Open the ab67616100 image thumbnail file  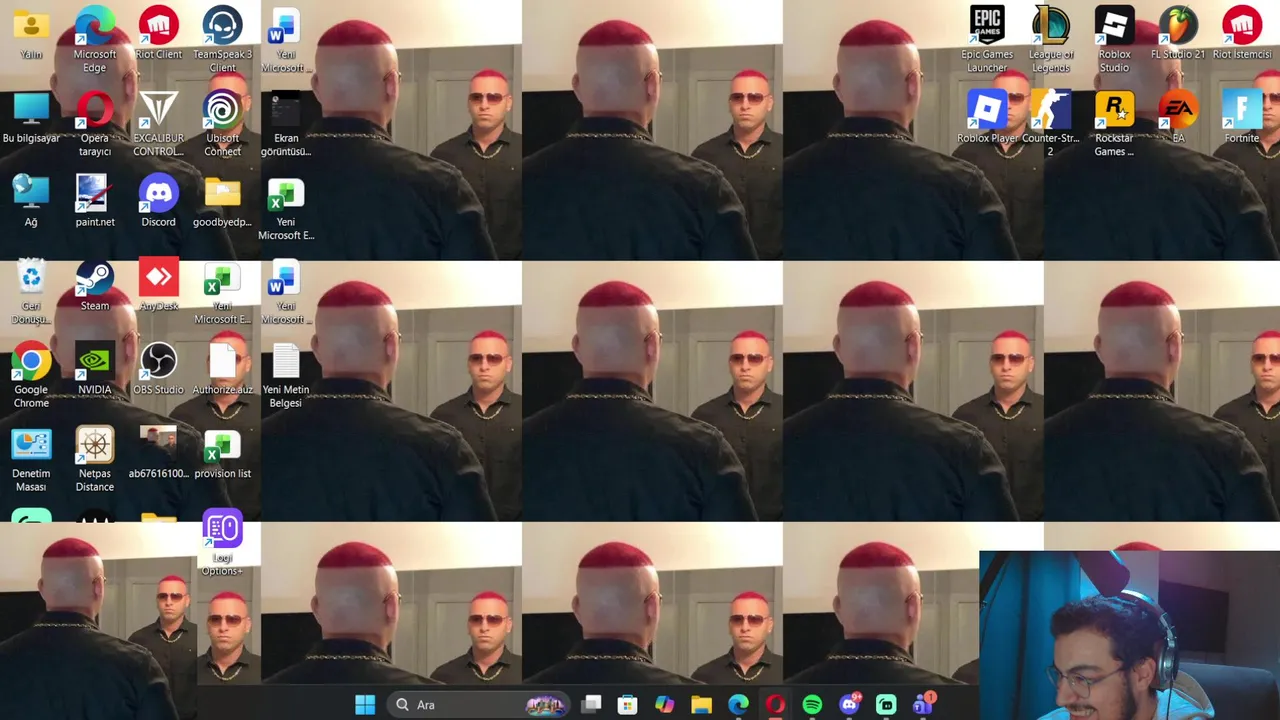158,453
